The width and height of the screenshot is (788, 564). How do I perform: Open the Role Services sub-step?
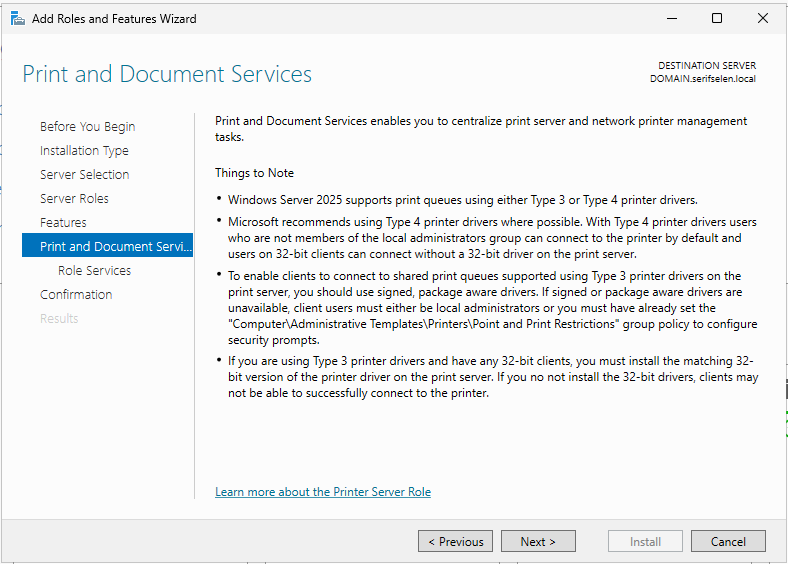pyautogui.click(x=94, y=271)
